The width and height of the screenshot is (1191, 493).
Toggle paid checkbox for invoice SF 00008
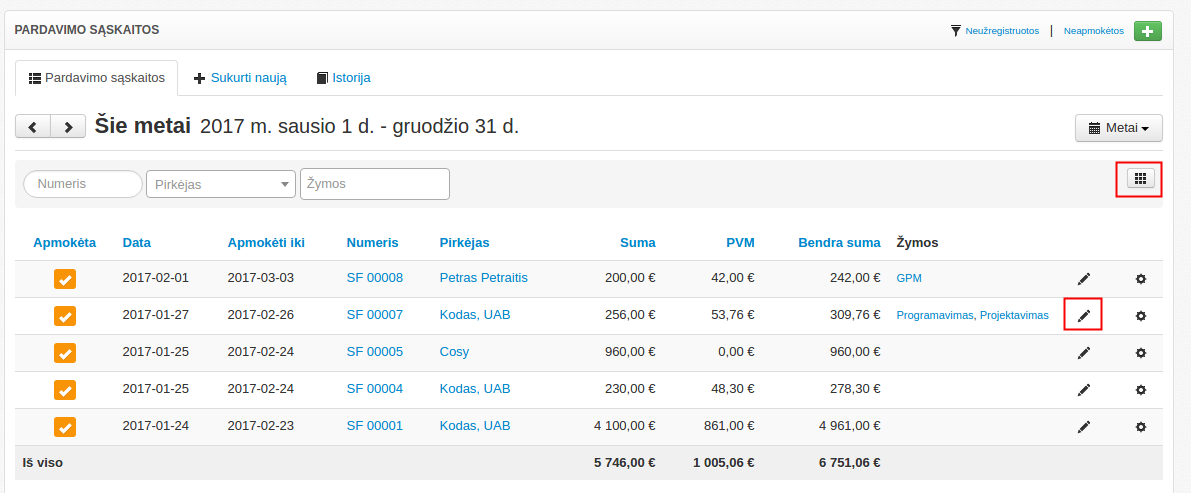[65, 279]
